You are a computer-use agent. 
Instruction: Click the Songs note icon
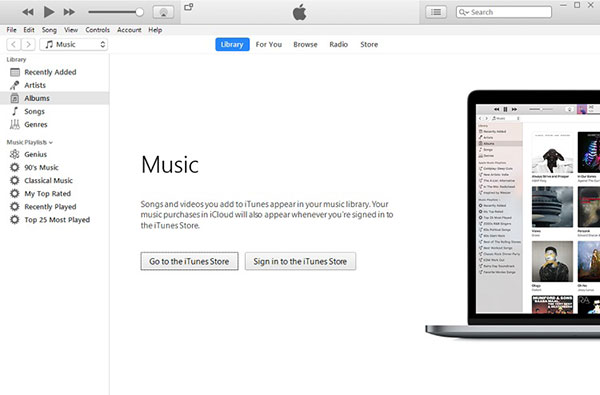pyautogui.click(x=15, y=111)
